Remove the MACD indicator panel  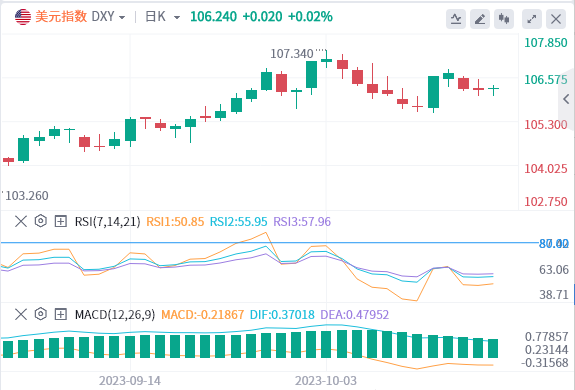pos(21,314)
